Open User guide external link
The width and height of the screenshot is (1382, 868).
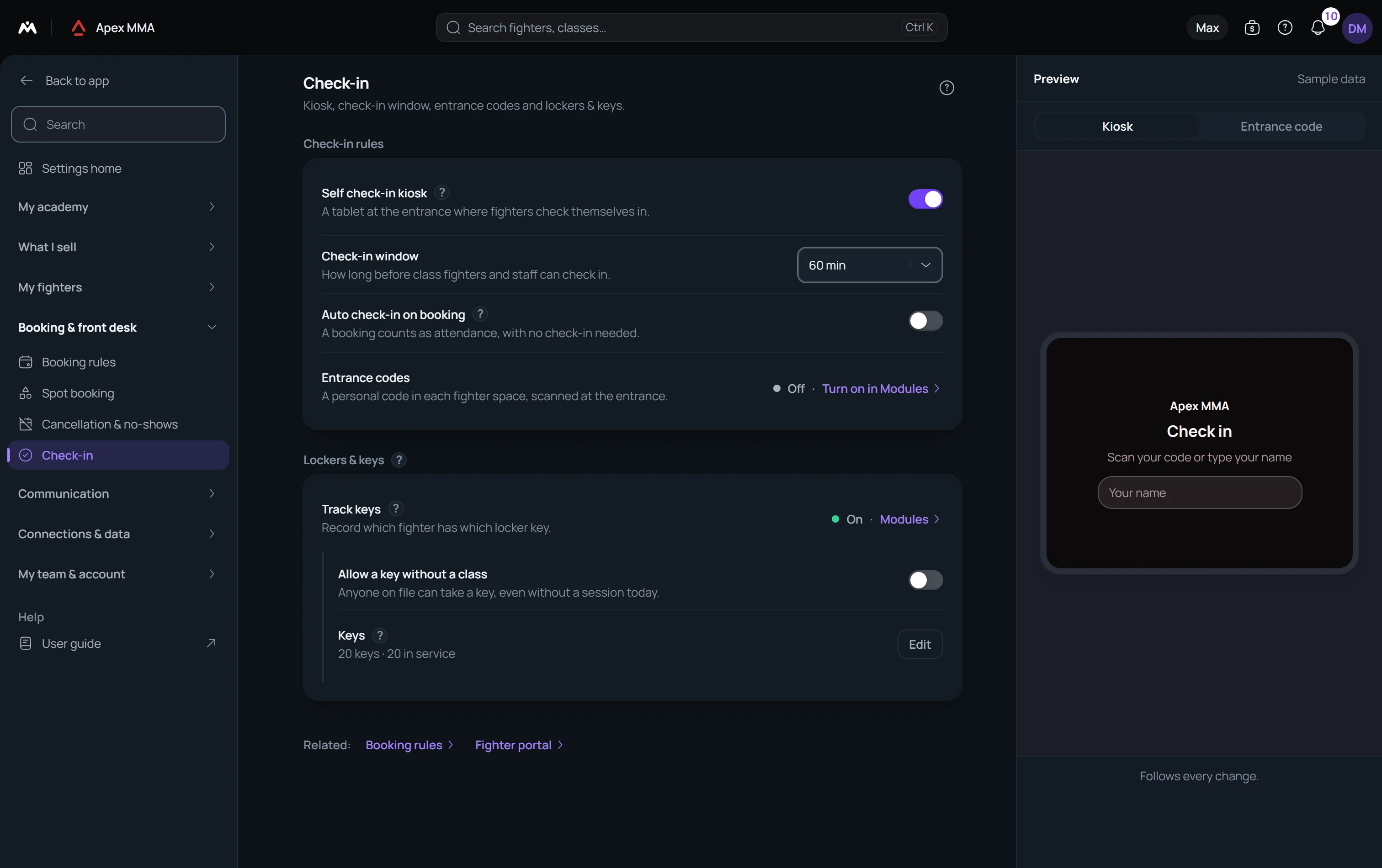coord(118,643)
